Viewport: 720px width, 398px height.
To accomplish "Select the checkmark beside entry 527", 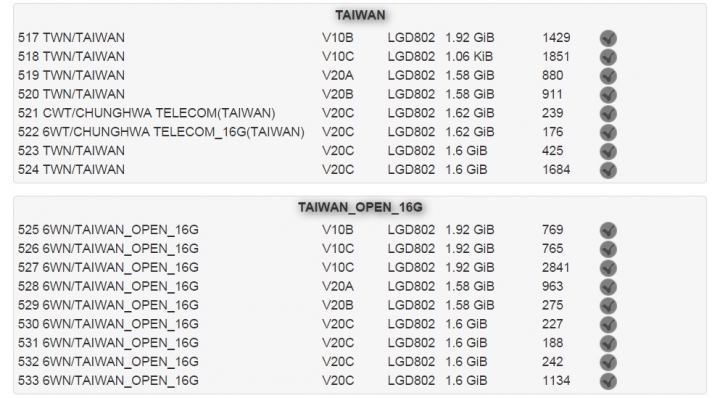I will point(608,268).
